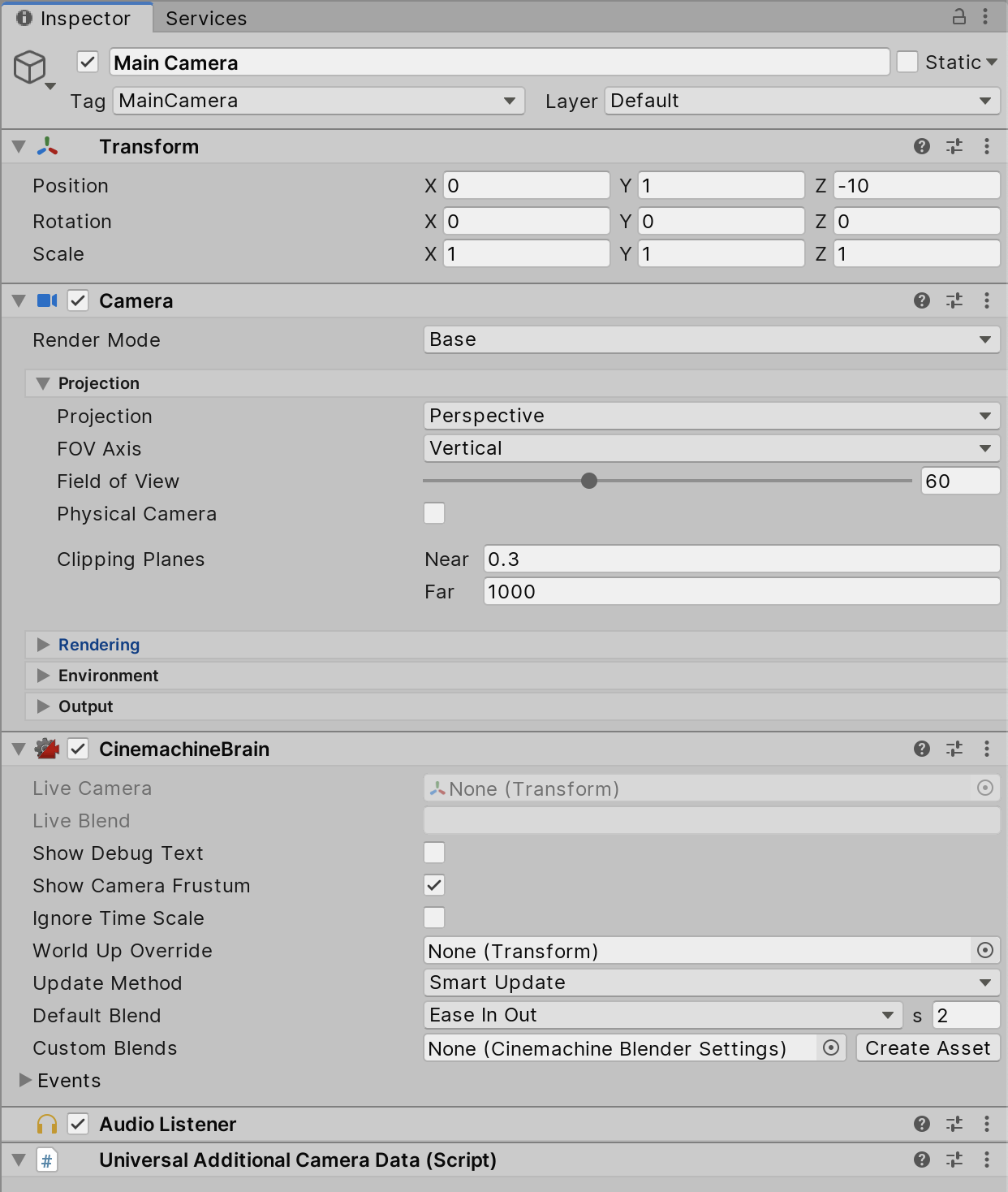Open the Transform component help icon

click(x=921, y=146)
